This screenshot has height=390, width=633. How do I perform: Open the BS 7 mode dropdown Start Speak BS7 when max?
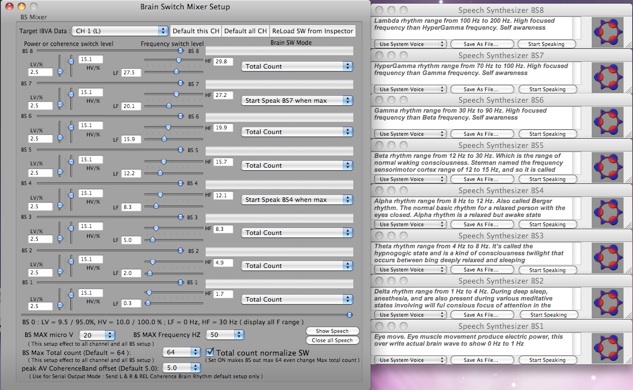(297, 100)
